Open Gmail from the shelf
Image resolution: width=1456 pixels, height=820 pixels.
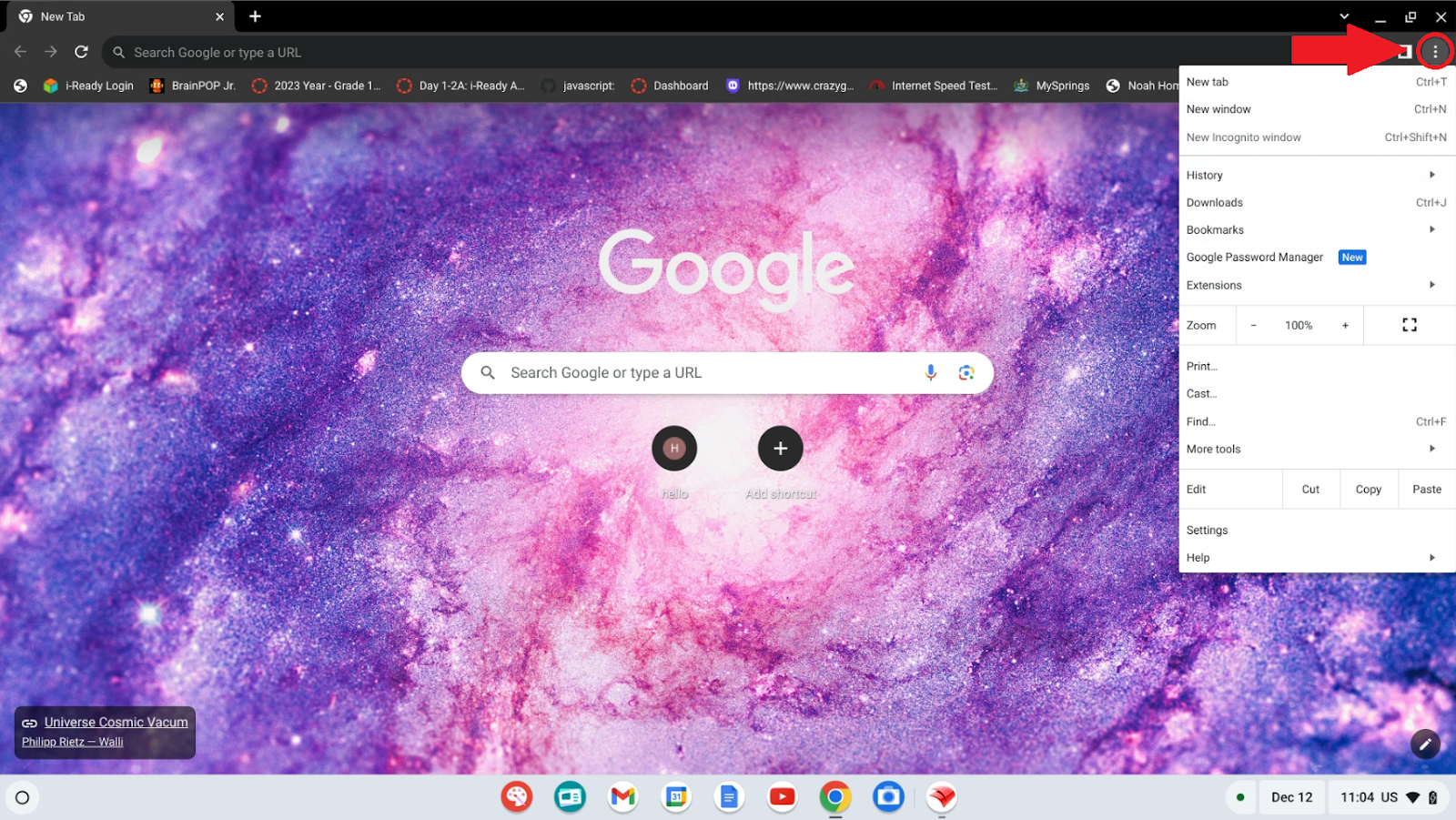(622, 797)
